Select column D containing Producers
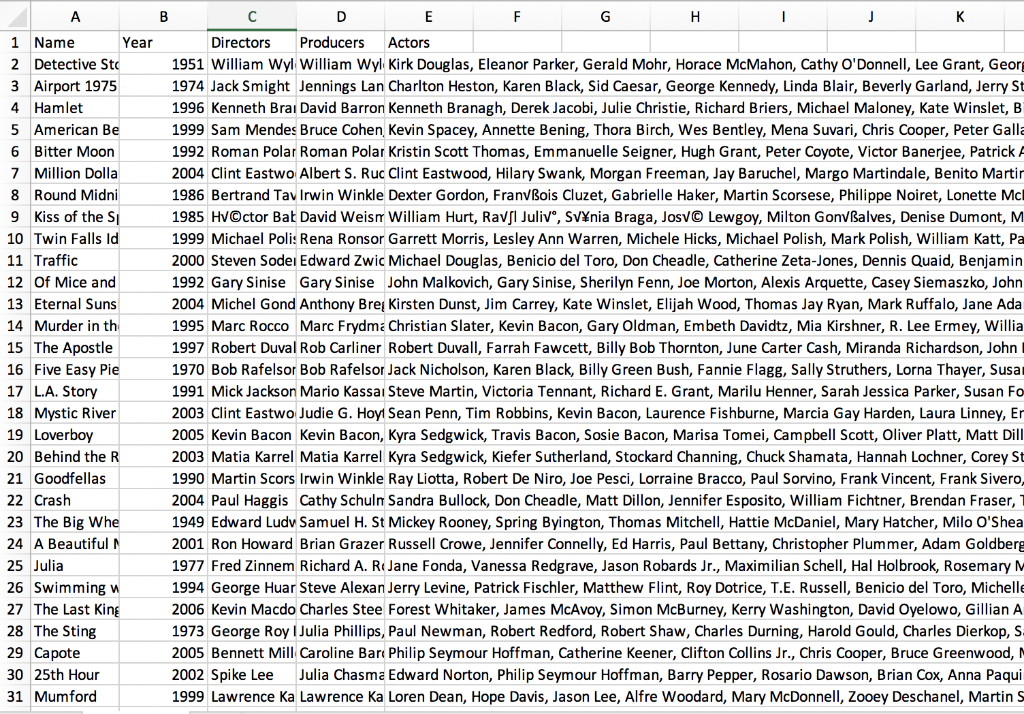 click(x=339, y=16)
